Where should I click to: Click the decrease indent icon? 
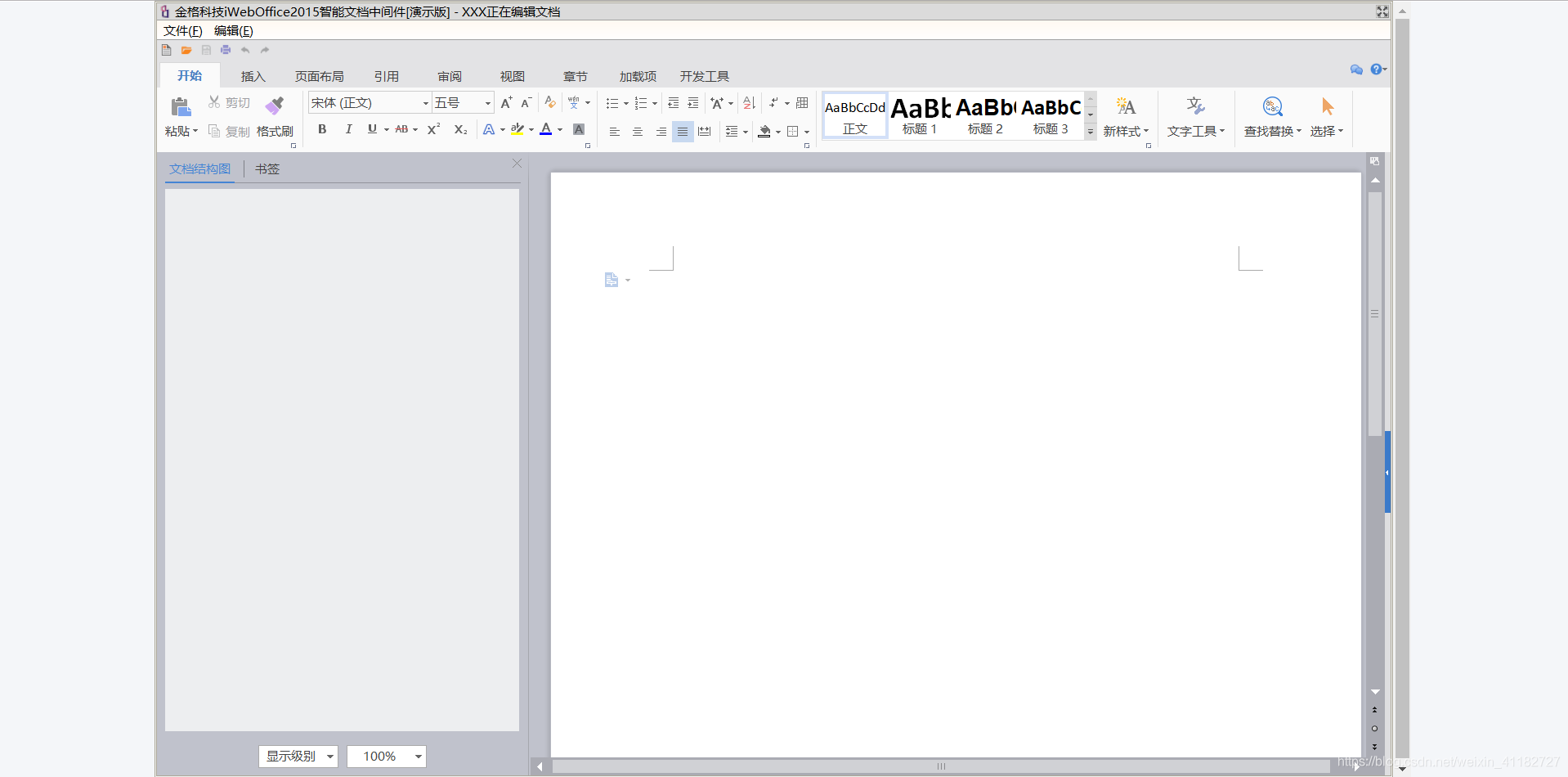point(673,103)
